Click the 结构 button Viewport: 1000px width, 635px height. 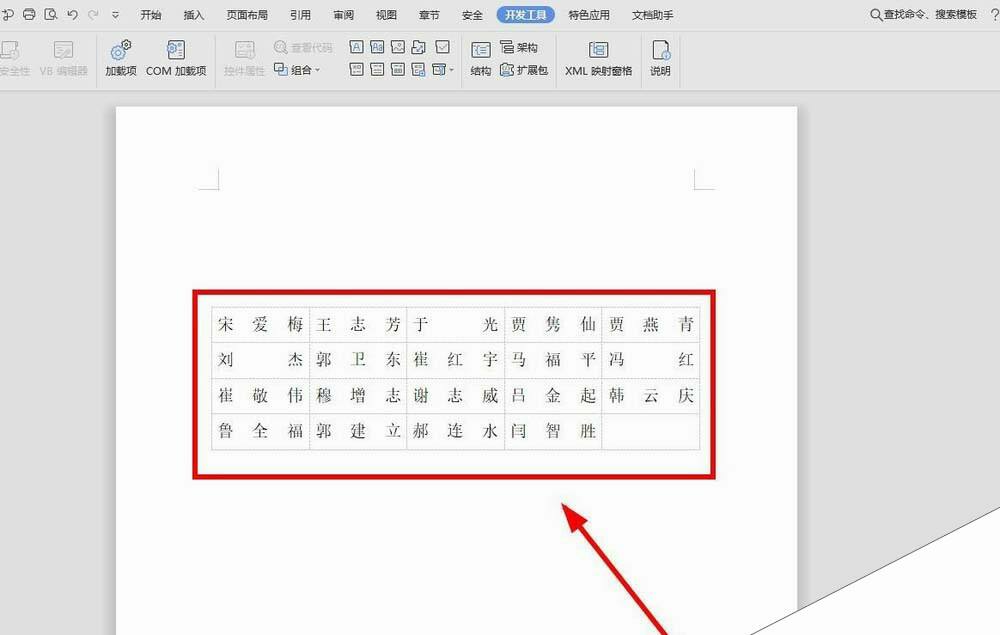click(x=480, y=59)
